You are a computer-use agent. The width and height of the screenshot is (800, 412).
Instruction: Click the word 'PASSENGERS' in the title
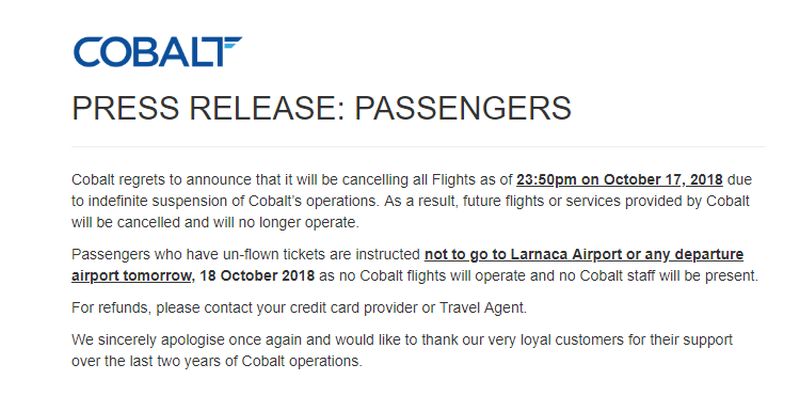(x=463, y=108)
